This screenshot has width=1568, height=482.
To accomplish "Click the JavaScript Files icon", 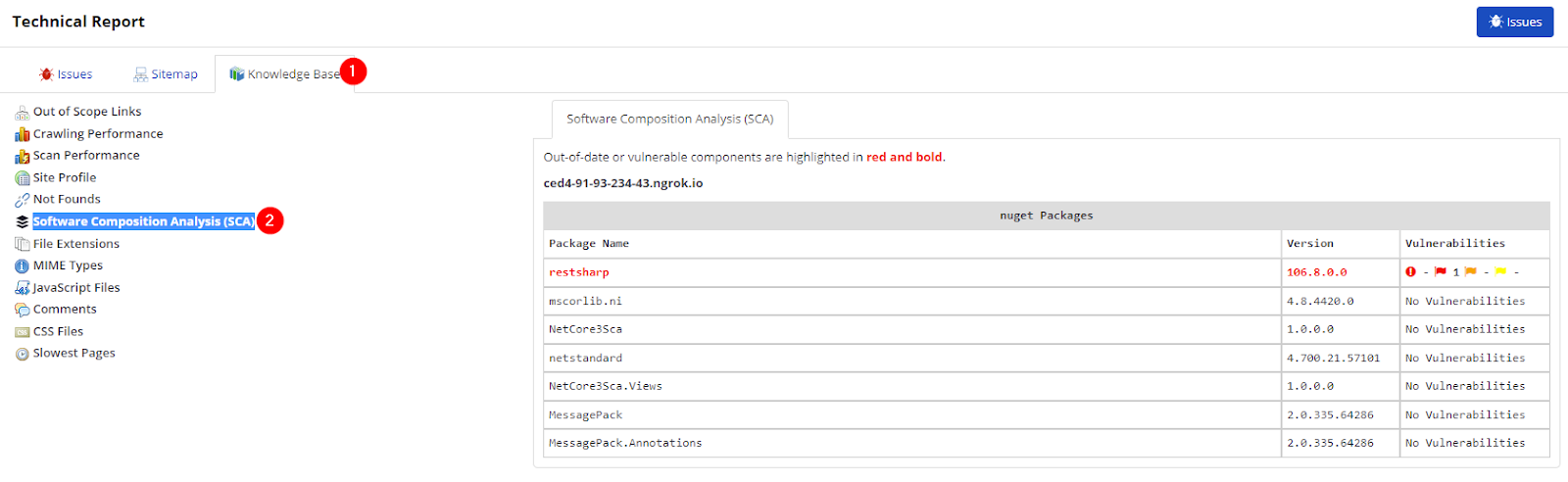I will point(22,288).
